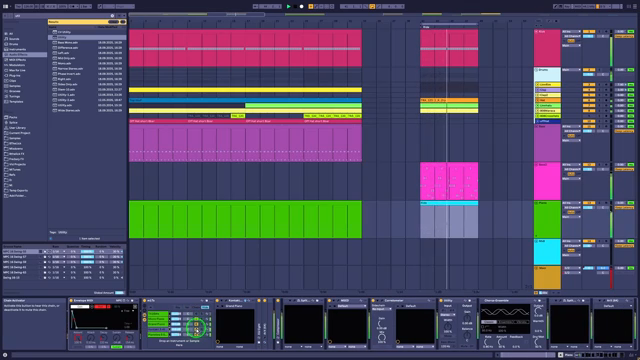Open Clips category in the browser
640x360 pixels.
coord(13,81)
